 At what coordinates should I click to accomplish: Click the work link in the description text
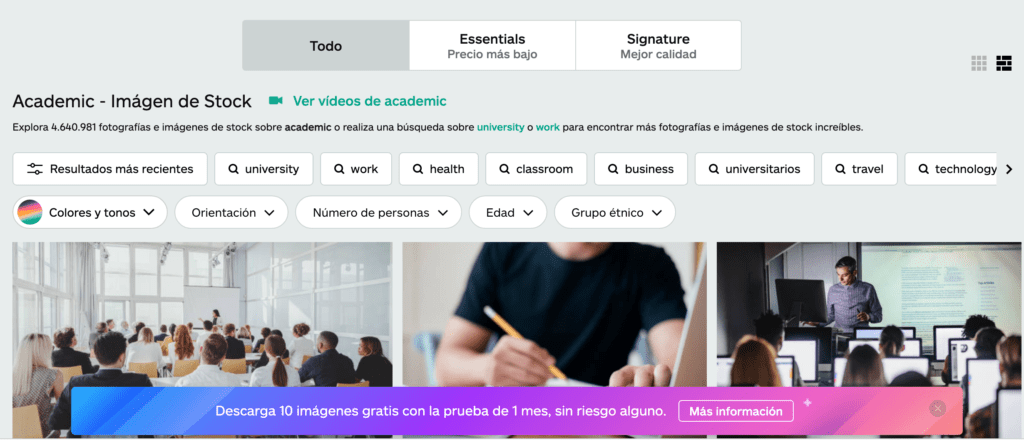(x=548, y=127)
